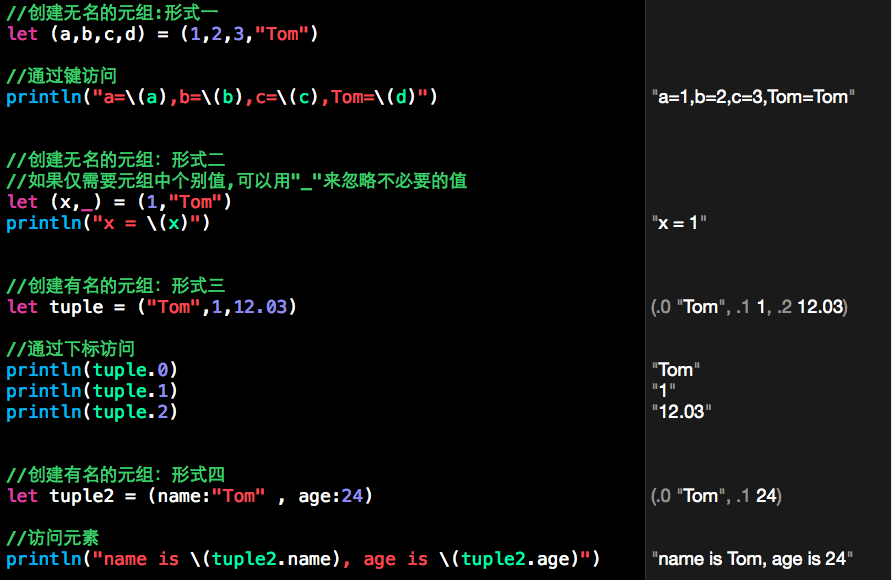The width and height of the screenshot is (893, 580).
Task: Click the comment 创建无名的元组: 形式二
Action: tap(116, 159)
